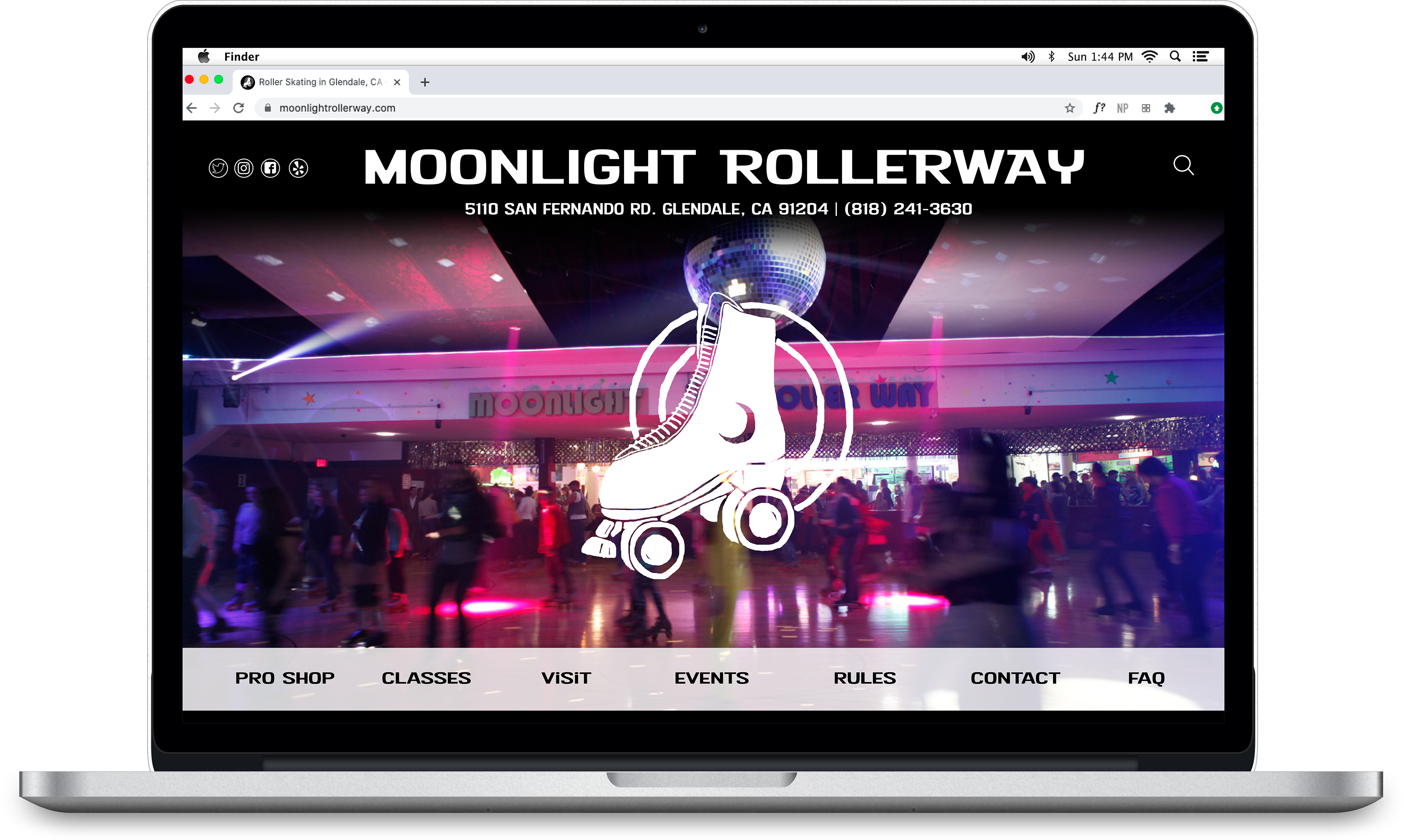Navigate to PRO SHOP page
Image resolution: width=1404 pixels, height=840 pixels.
click(x=285, y=678)
